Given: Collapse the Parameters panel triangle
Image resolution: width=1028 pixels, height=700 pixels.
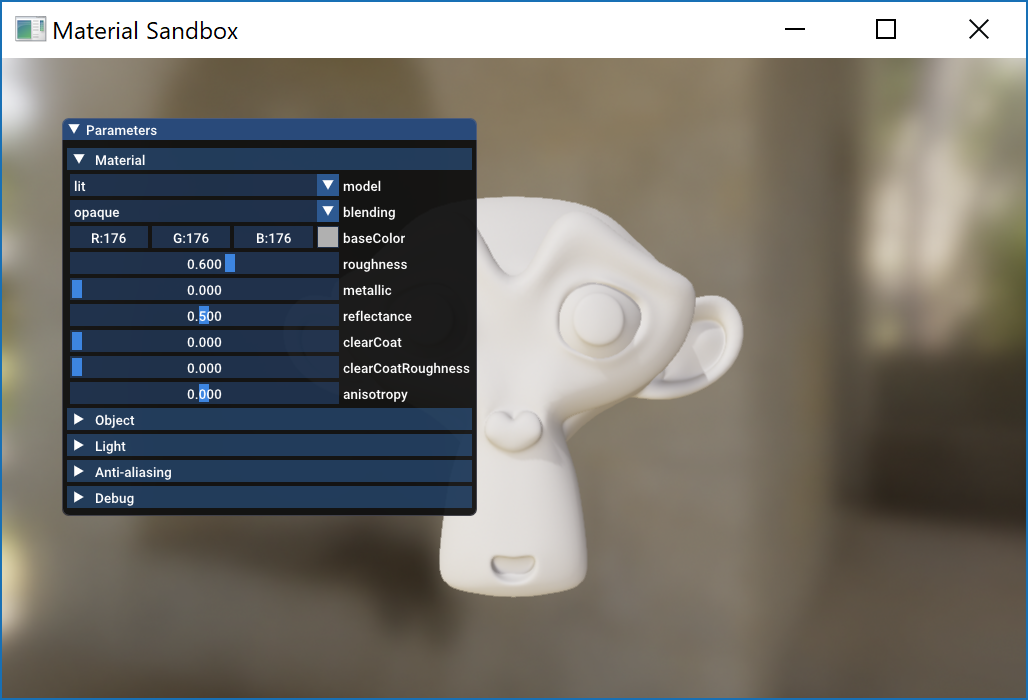Looking at the screenshot, I should 74,130.
